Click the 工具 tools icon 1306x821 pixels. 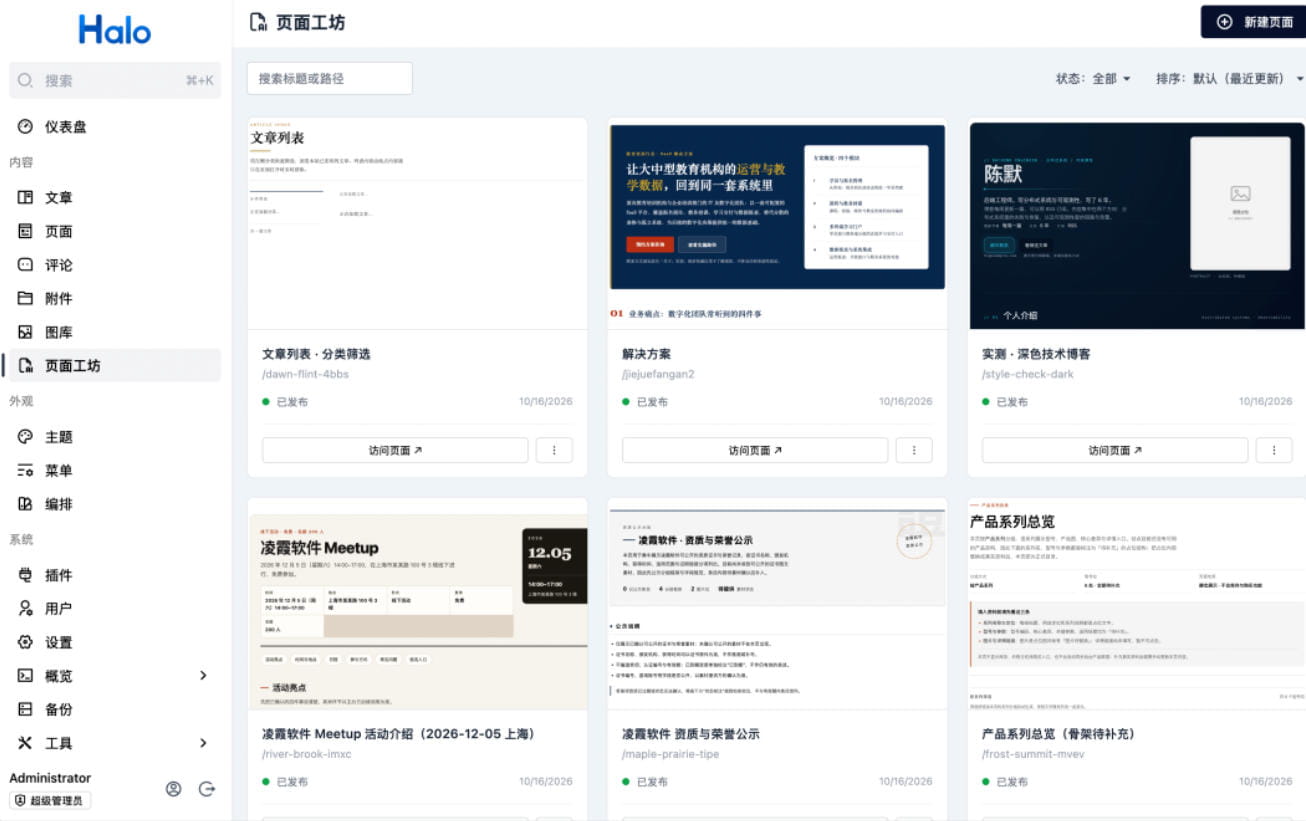26,743
